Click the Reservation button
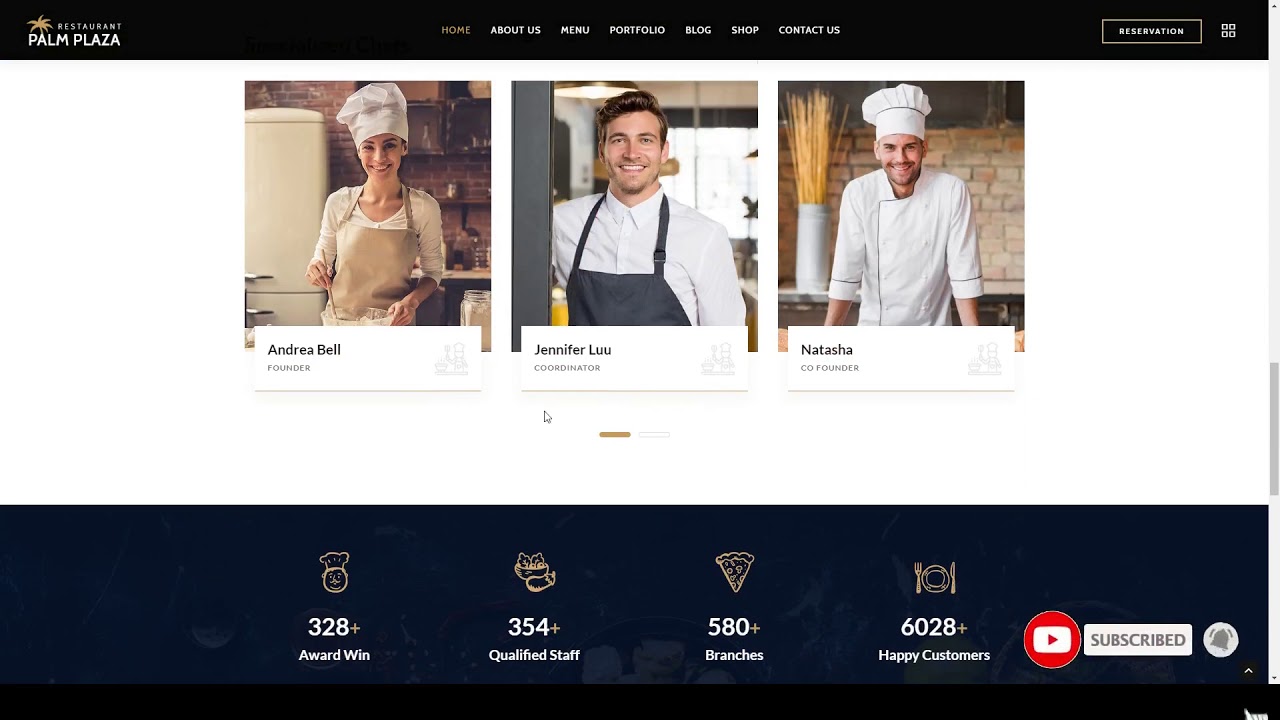Viewport: 1280px width, 720px height. pyautogui.click(x=1152, y=31)
